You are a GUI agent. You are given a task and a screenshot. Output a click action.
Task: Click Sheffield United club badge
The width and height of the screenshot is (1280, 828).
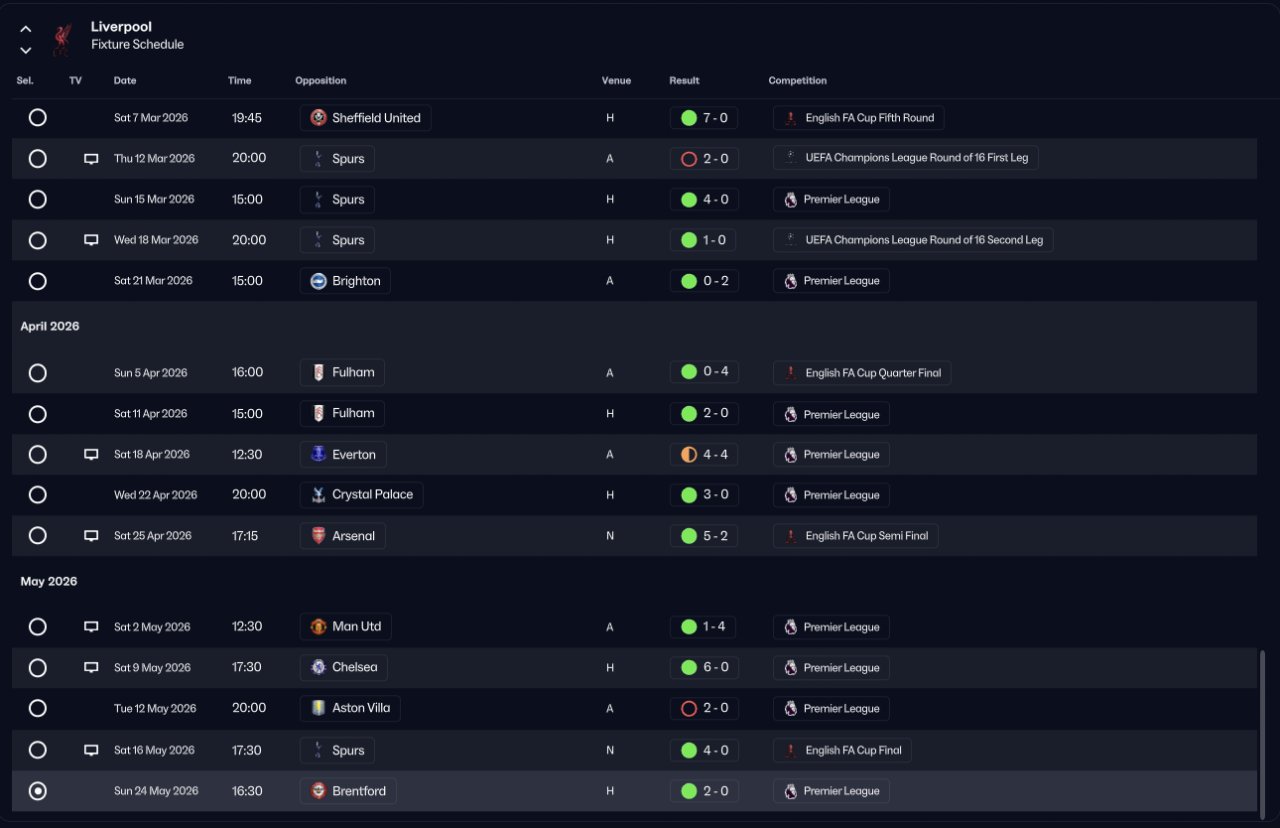click(x=319, y=118)
